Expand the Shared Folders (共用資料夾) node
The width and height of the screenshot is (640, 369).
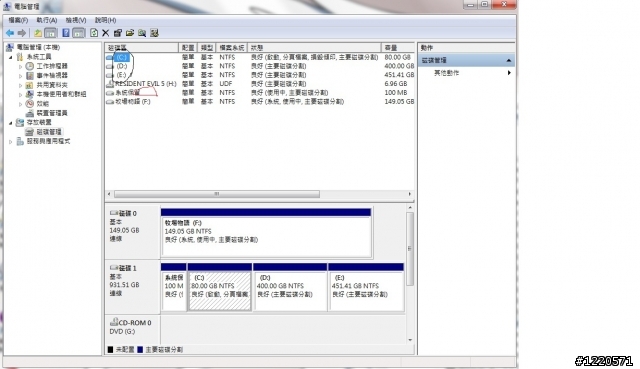coord(20,85)
